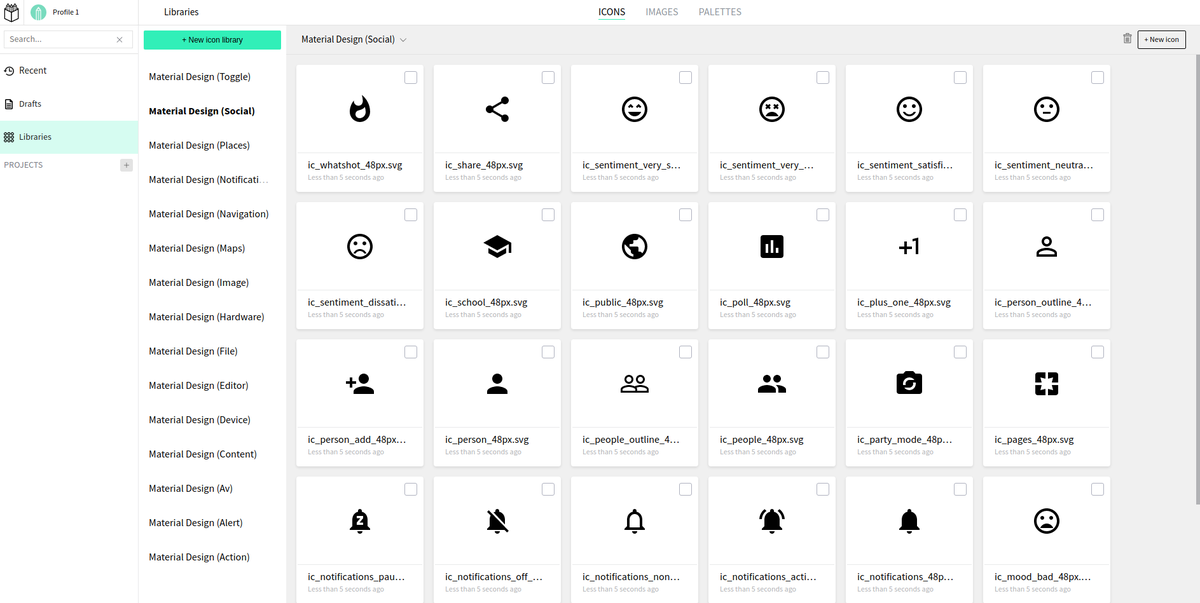
Task: Click the share icon thumbnail
Action: click(497, 110)
